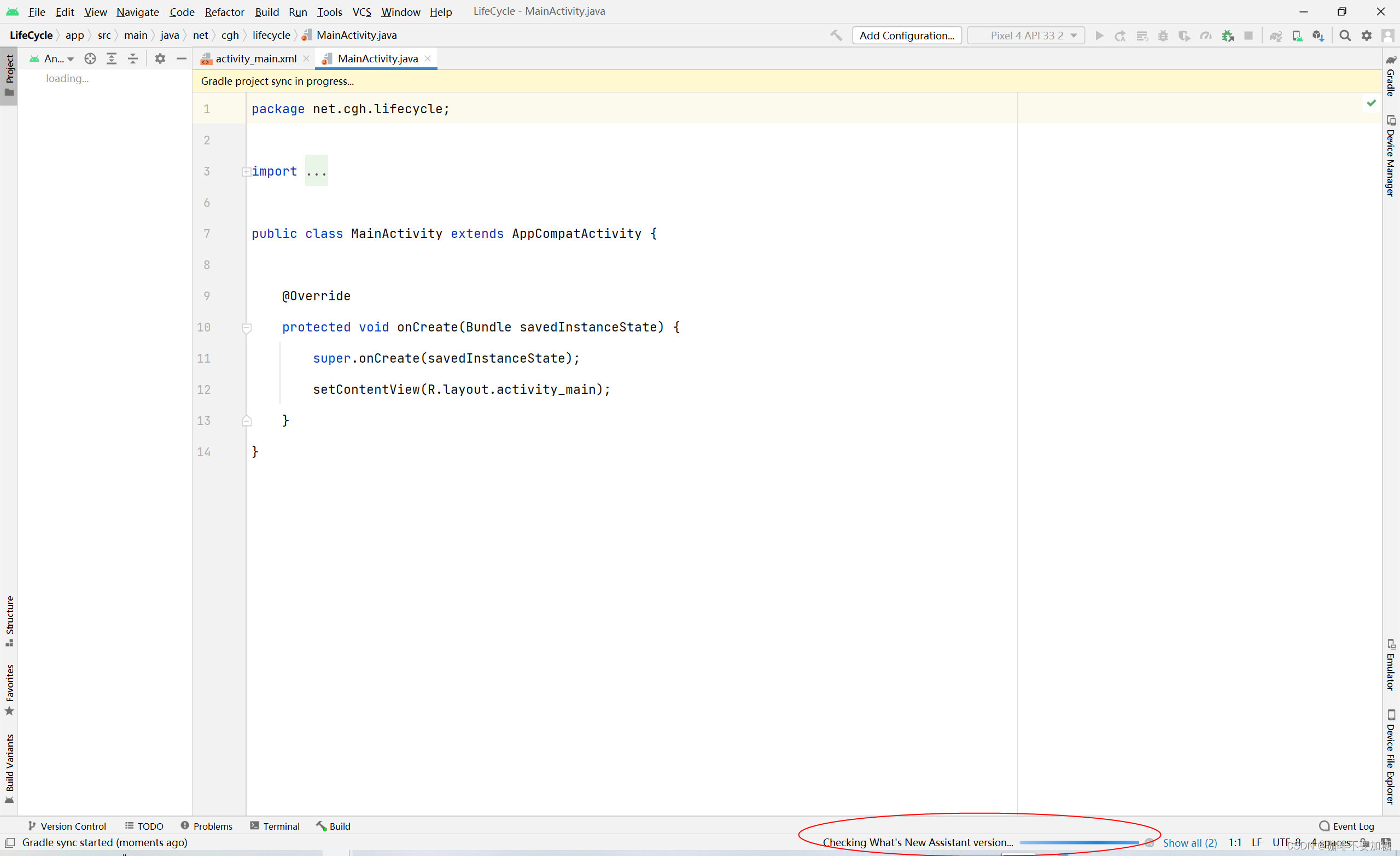Image resolution: width=1400 pixels, height=856 pixels.
Task: Open the Event Log
Action: point(1346,826)
